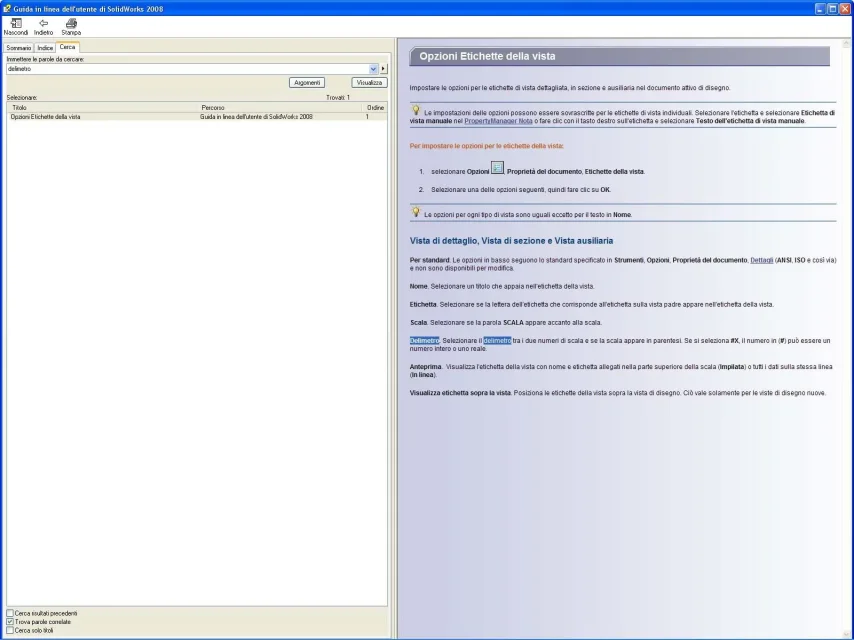Switch to the Sommario tab
This screenshot has width=854, height=640.
[x=19, y=47]
